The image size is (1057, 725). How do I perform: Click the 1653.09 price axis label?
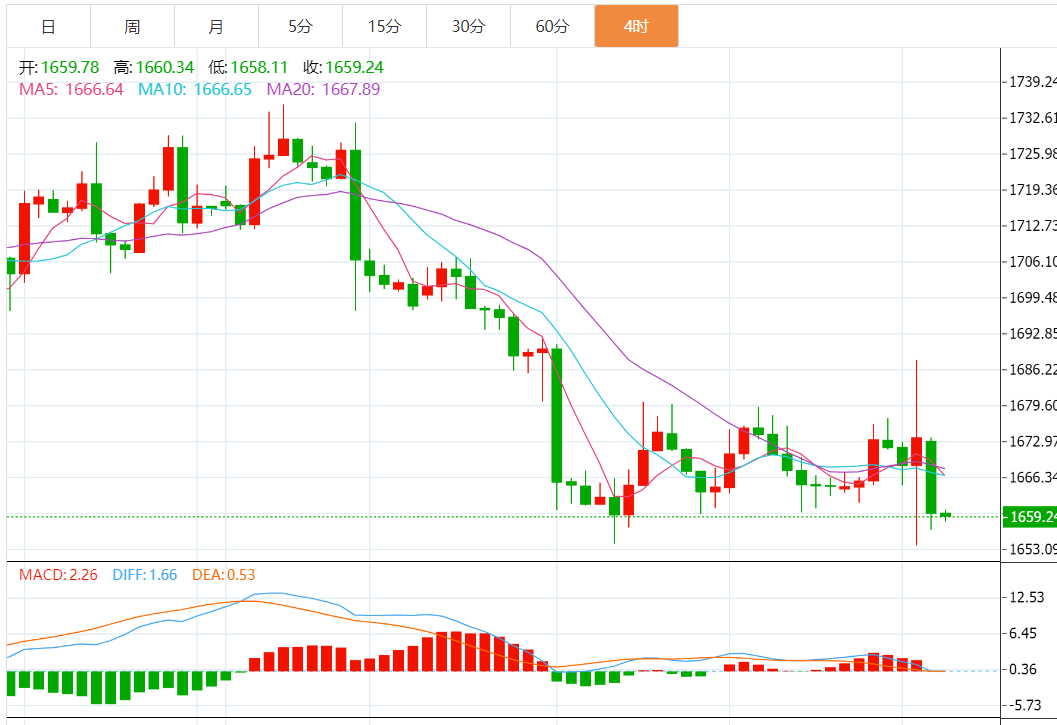[1032, 549]
